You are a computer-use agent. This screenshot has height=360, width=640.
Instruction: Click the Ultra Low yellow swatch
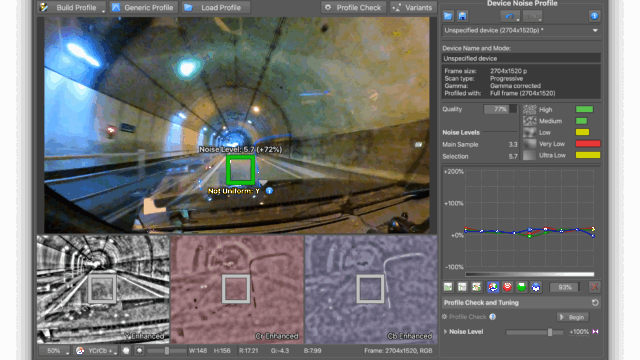588,155
